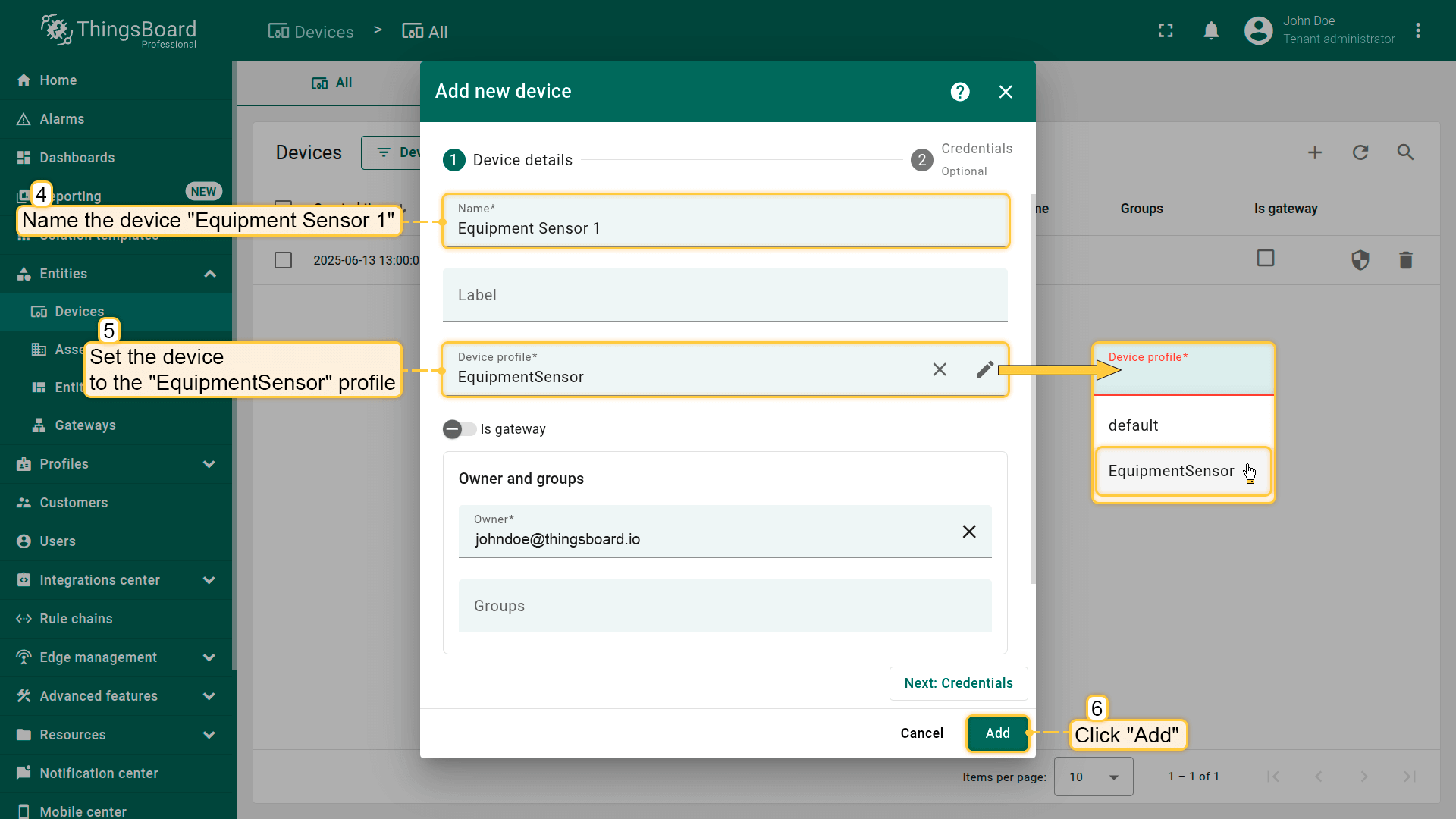Open the items per page dropdown
1456x819 pixels.
1093,777
